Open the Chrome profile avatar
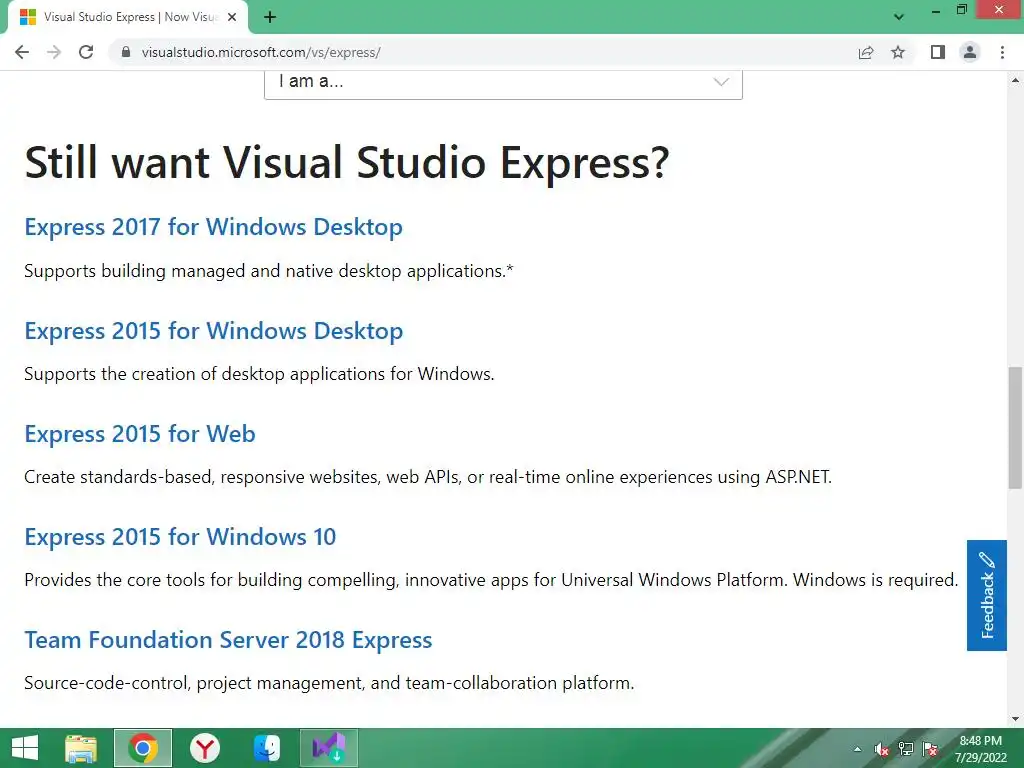1024x768 pixels. pos(970,52)
